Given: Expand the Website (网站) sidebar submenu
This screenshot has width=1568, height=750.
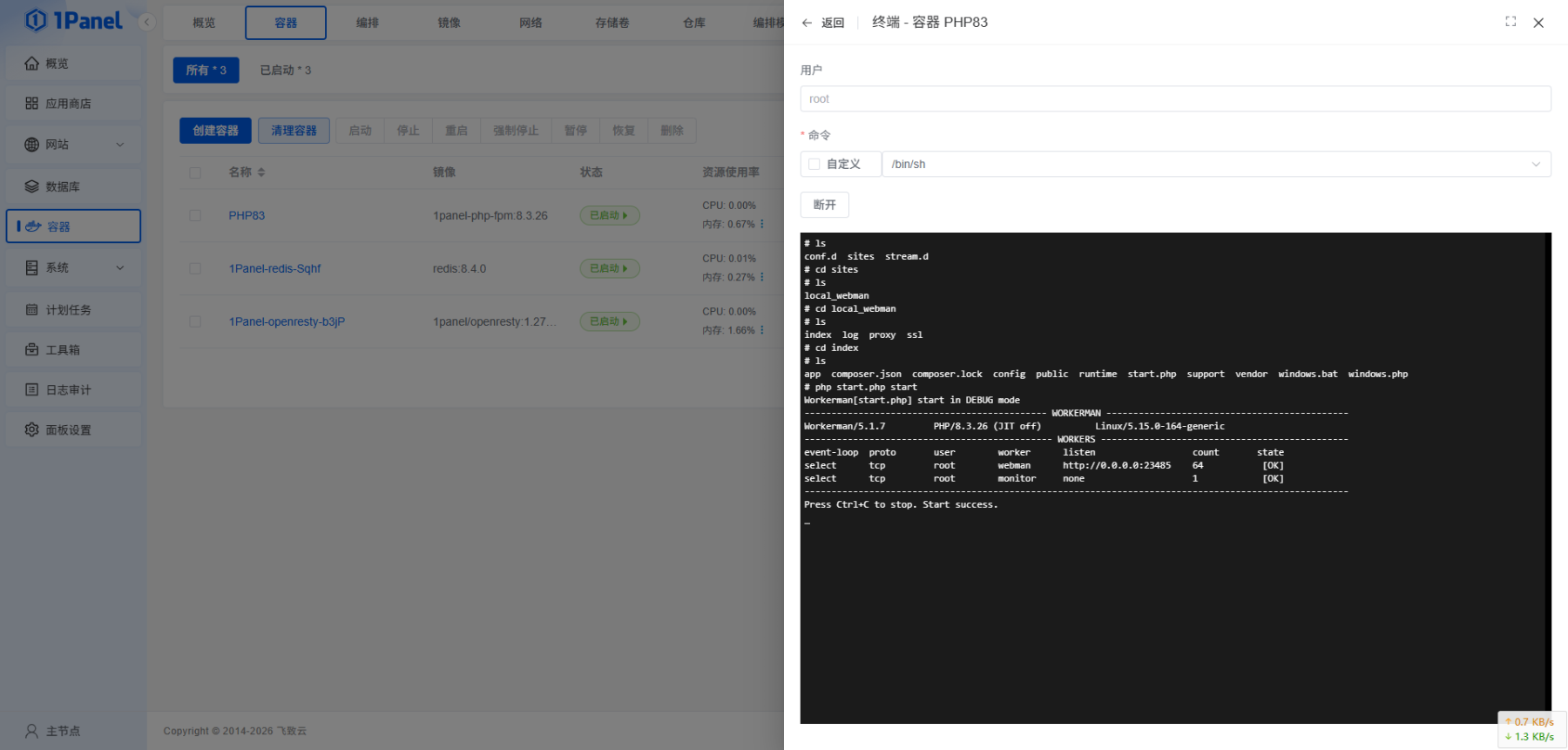Looking at the screenshot, I should (119, 145).
